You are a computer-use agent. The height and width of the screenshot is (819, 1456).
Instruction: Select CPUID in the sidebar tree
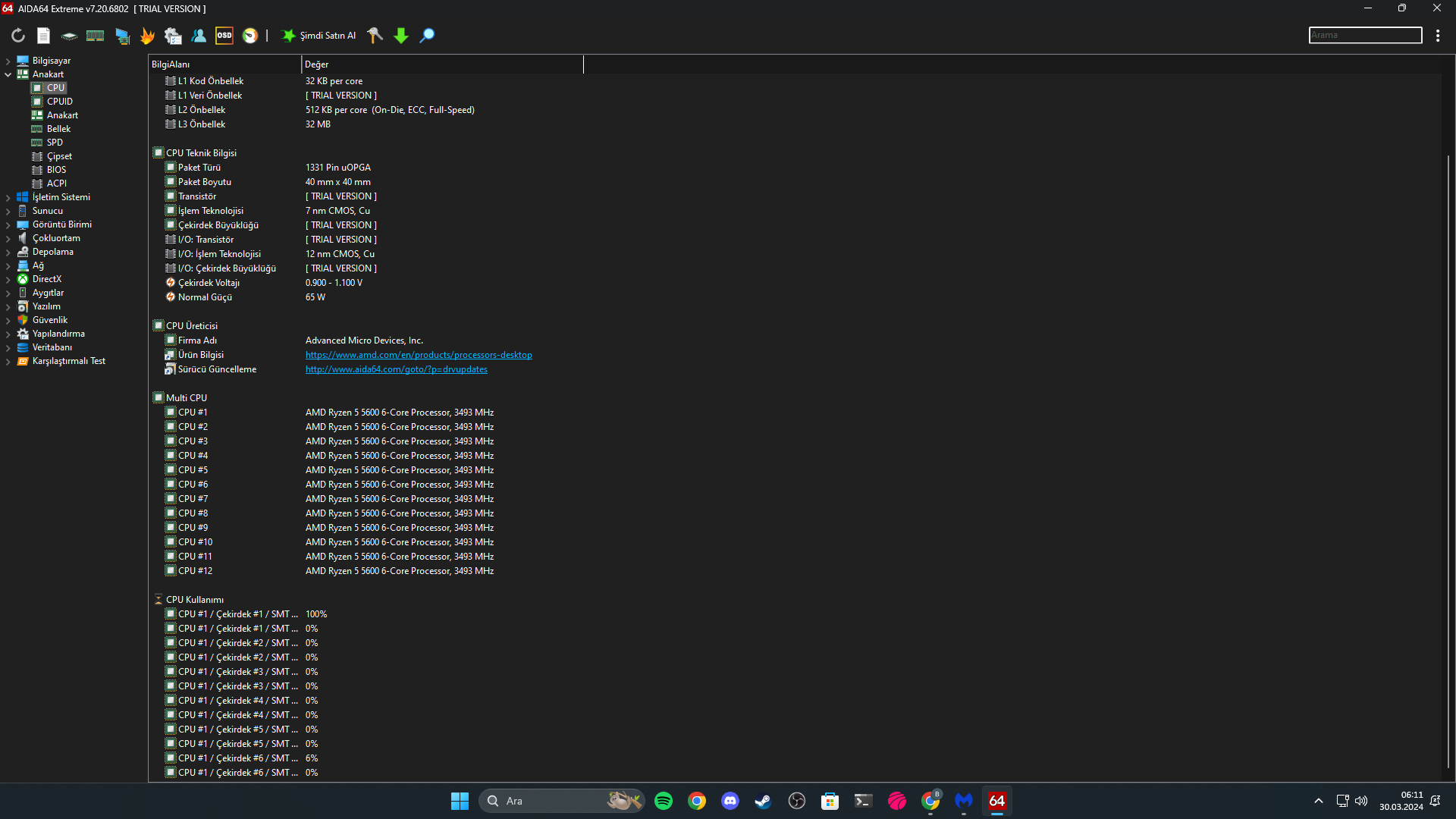pyautogui.click(x=59, y=102)
